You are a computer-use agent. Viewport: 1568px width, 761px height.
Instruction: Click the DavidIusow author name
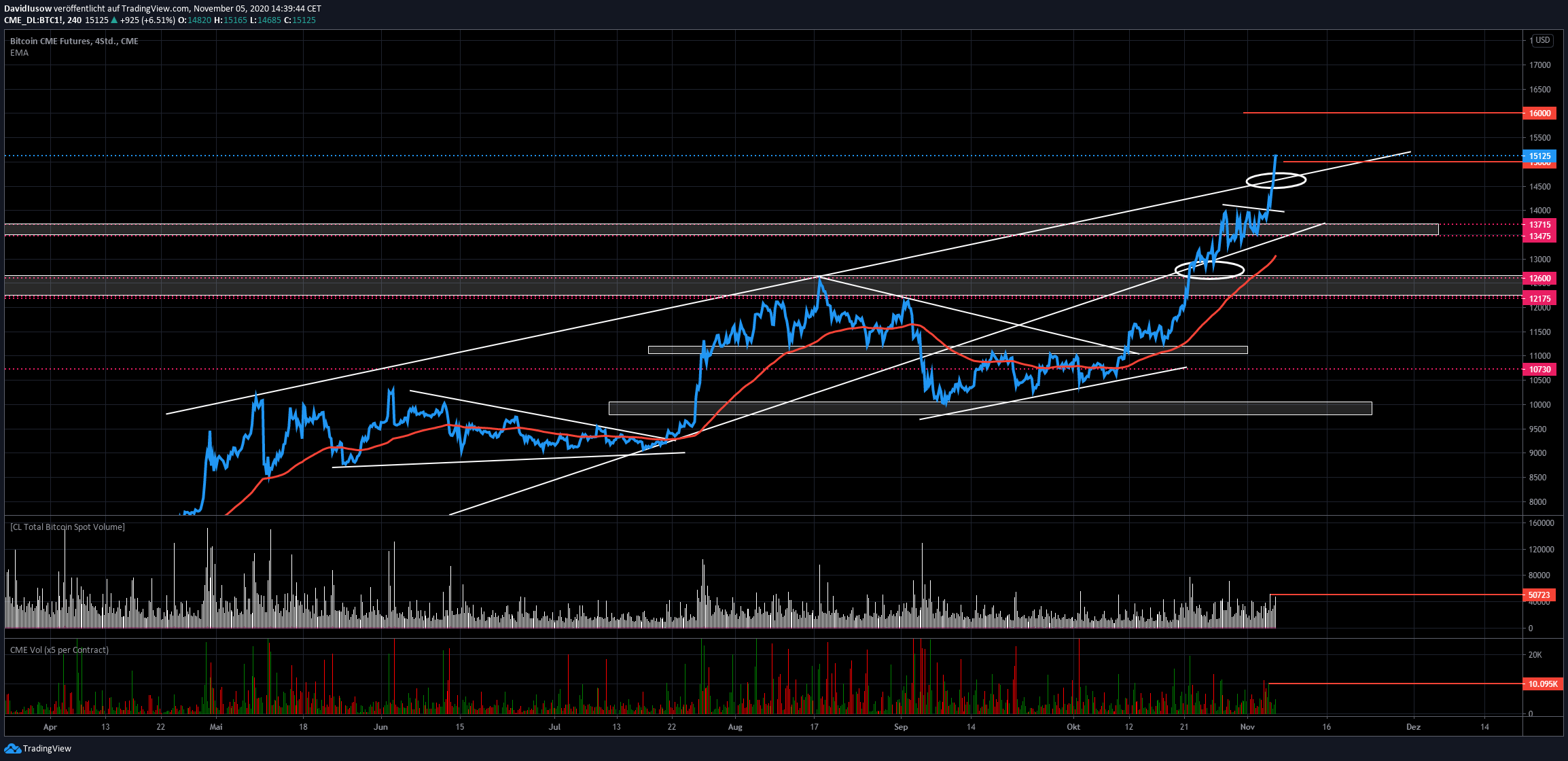[x=28, y=8]
